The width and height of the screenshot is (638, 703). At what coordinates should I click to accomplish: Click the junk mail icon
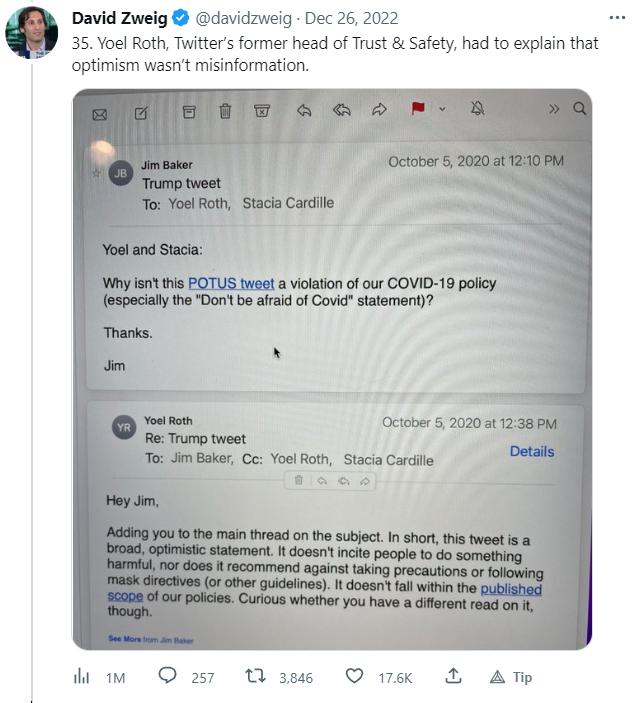(262, 111)
